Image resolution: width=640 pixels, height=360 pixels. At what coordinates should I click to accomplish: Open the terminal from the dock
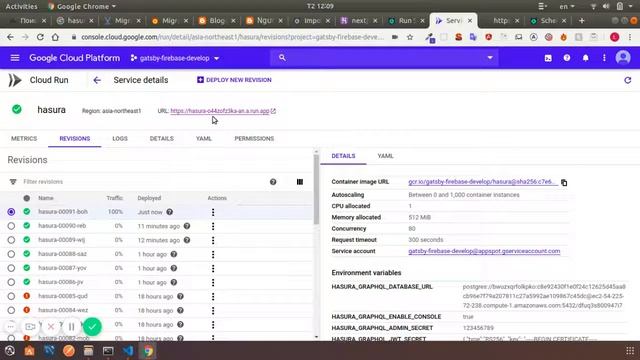108,351
